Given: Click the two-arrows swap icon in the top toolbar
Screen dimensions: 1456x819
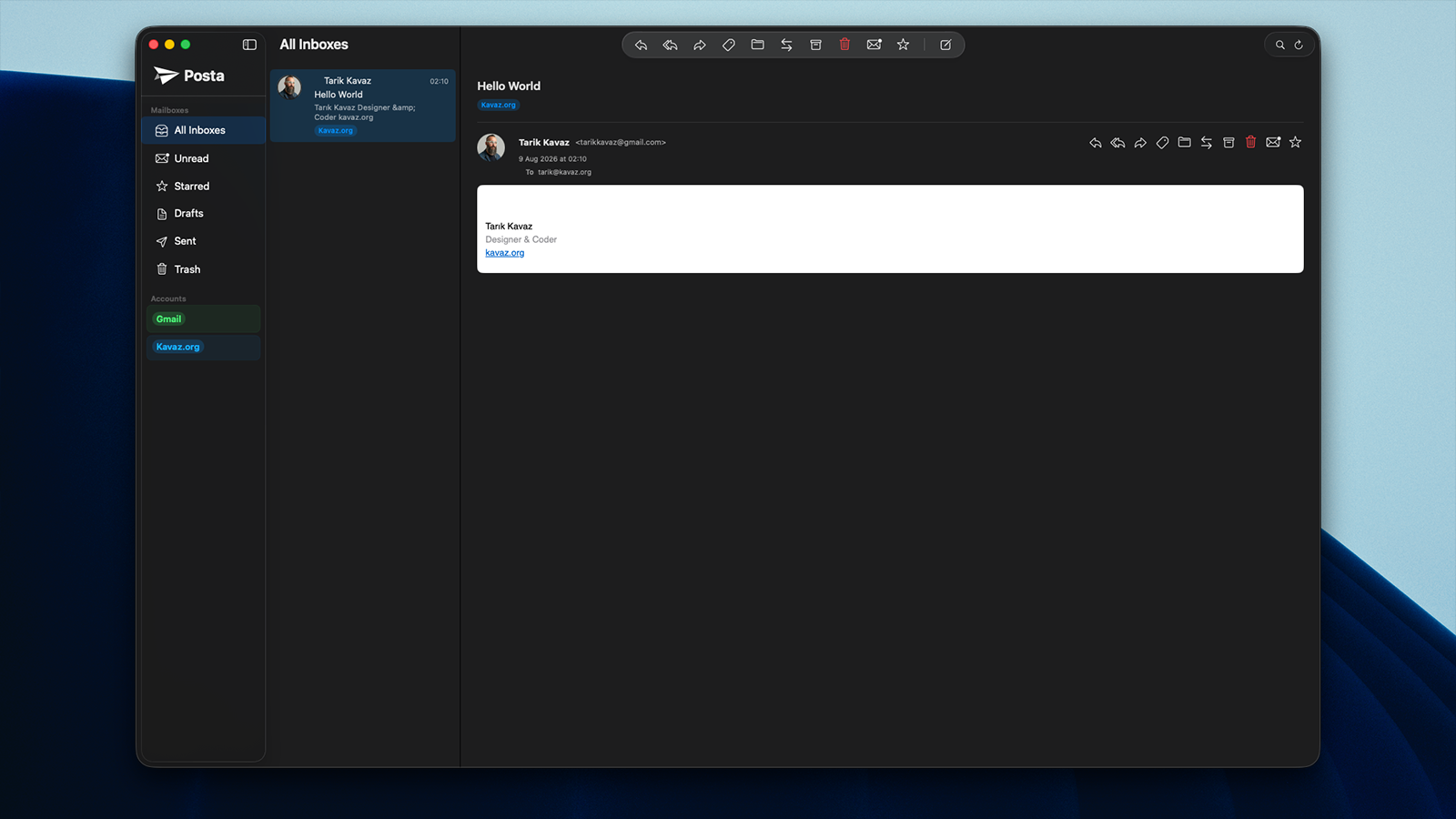Looking at the screenshot, I should click(786, 45).
